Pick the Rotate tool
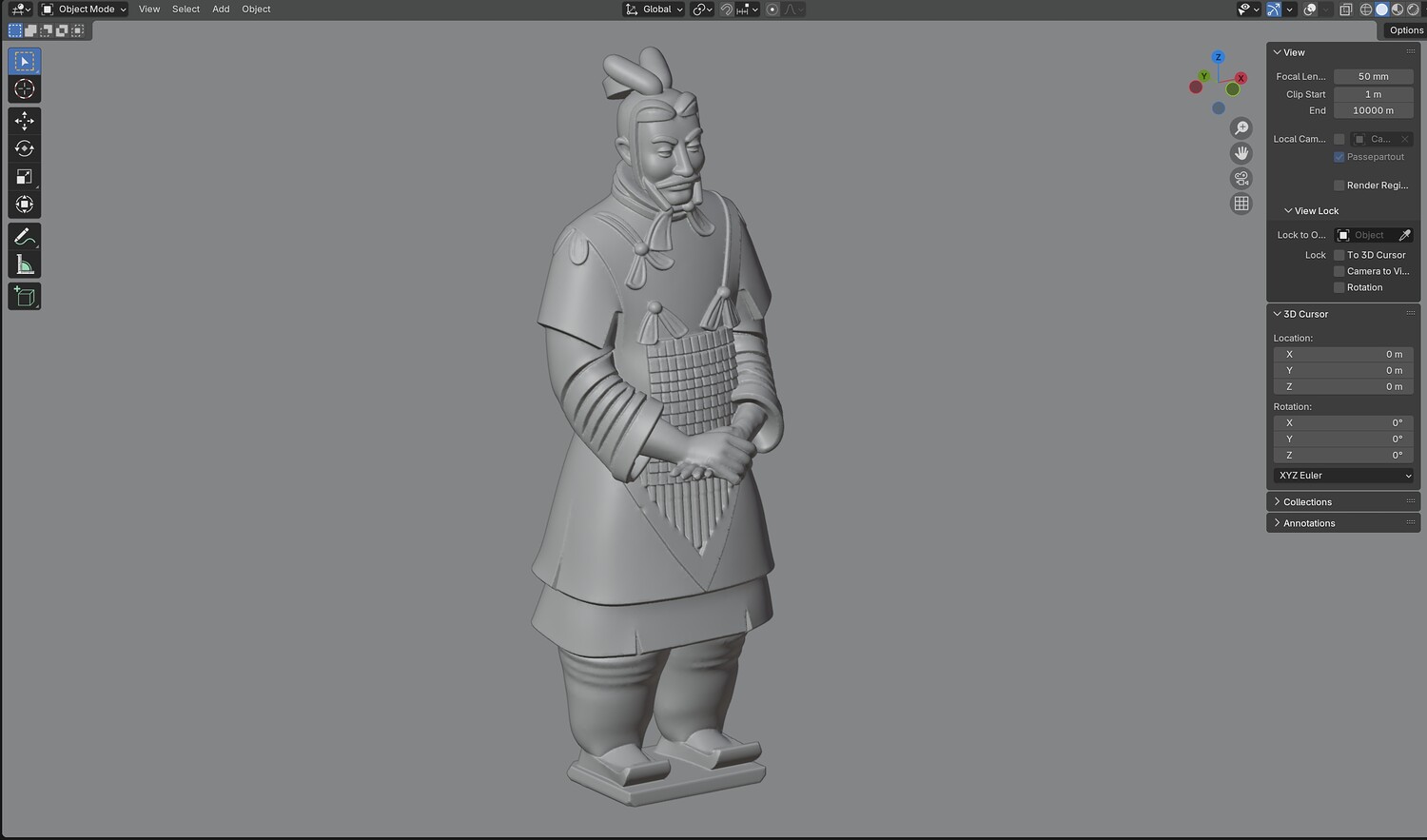1427x840 pixels. [x=25, y=148]
